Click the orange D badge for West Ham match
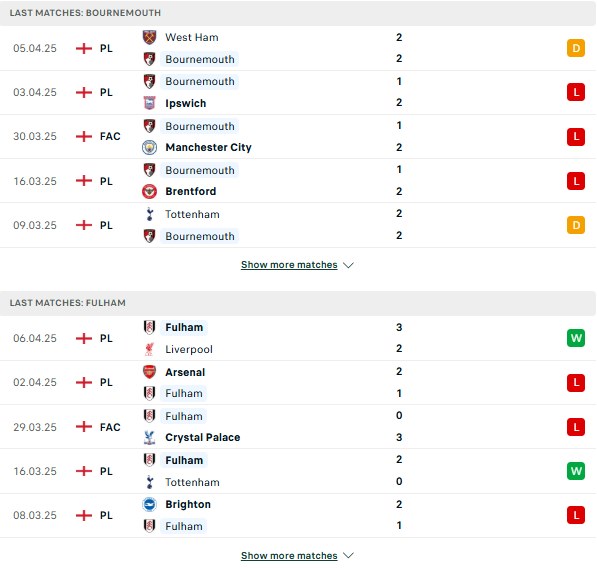 click(x=576, y=48)
